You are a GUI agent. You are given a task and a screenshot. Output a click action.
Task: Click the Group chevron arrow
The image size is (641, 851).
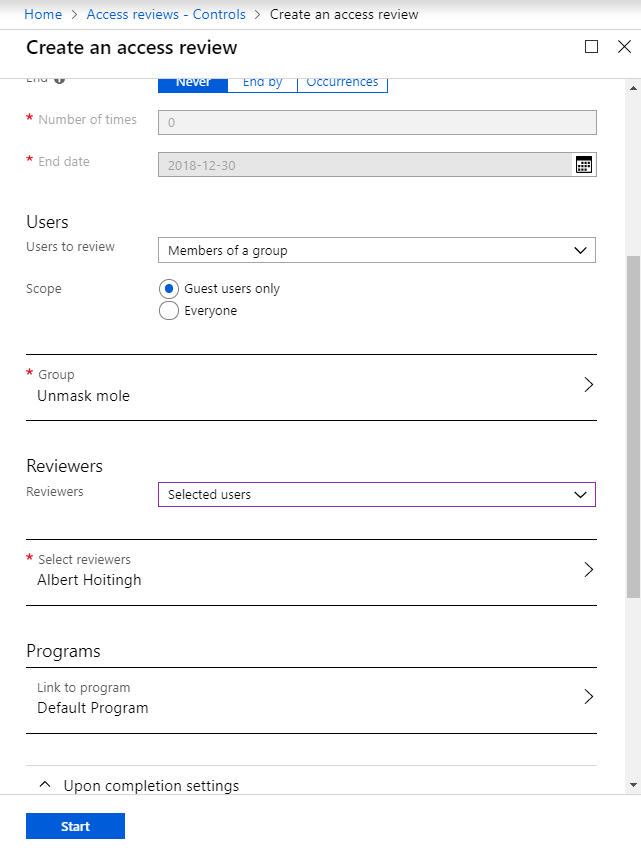pos(588,385)
